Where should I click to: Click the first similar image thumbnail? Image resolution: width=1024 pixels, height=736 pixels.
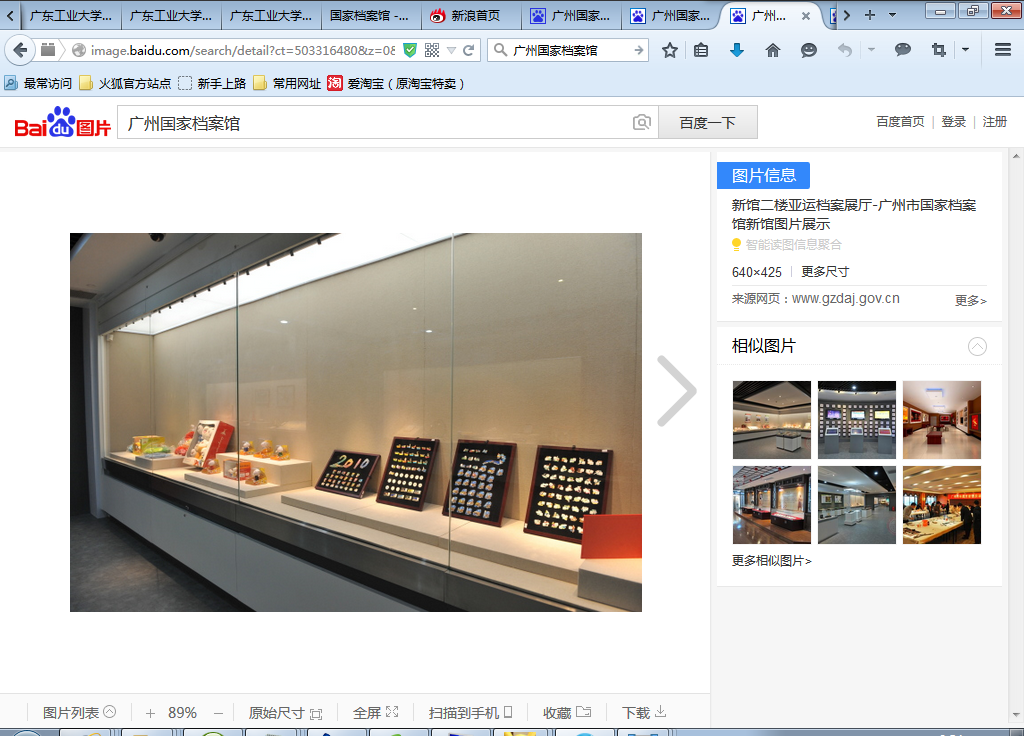[771, 420]
